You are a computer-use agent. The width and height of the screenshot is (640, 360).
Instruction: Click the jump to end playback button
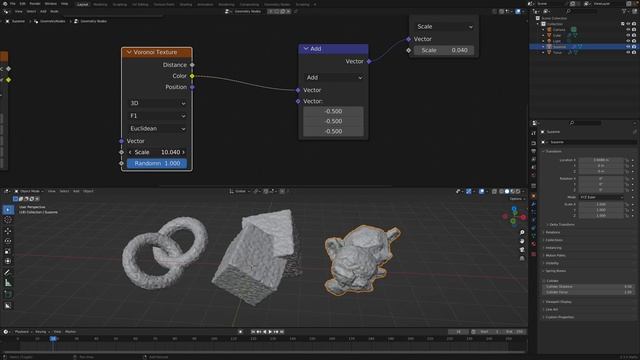coord(281,332)
